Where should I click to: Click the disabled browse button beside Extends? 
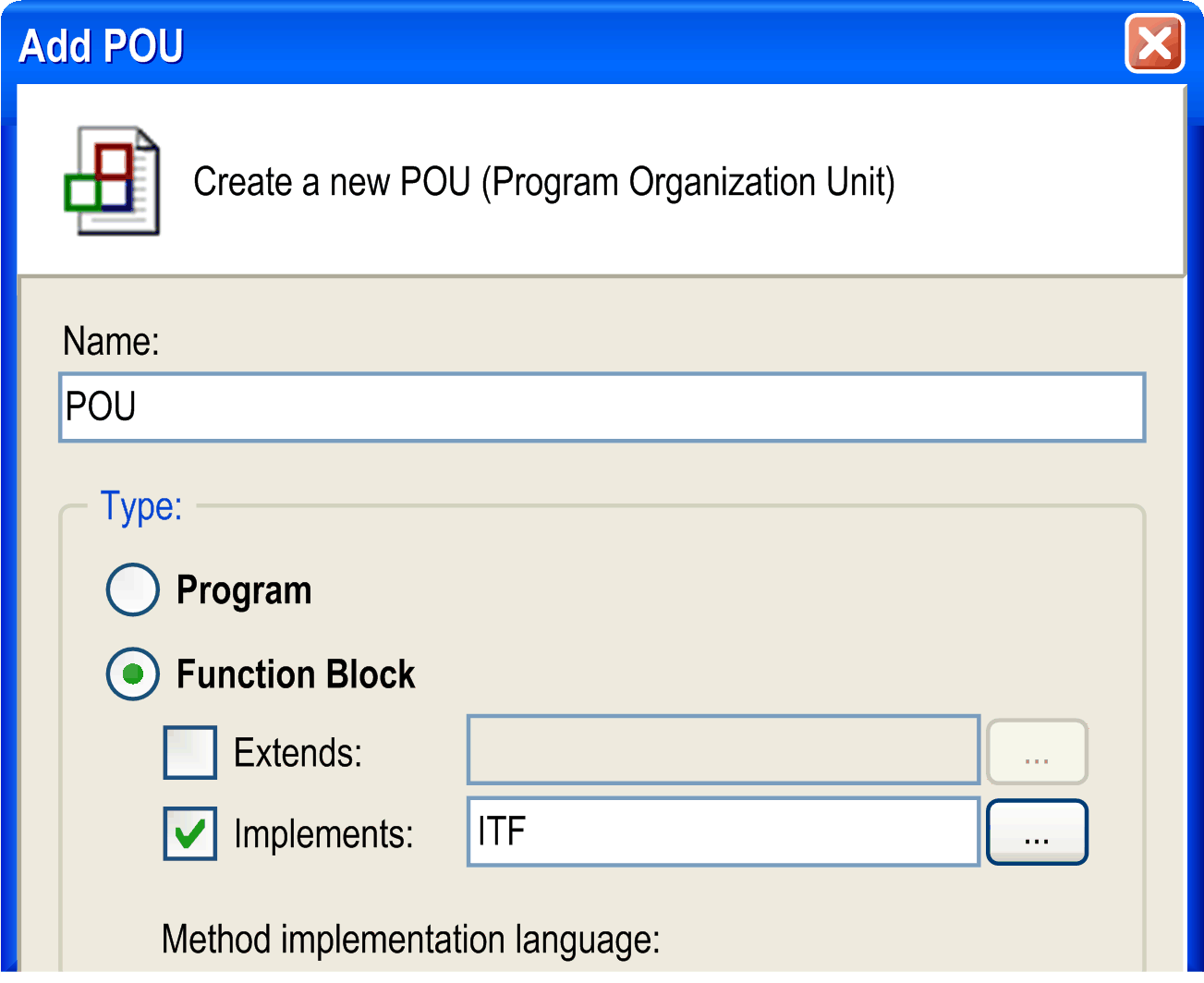point(1037,752)
